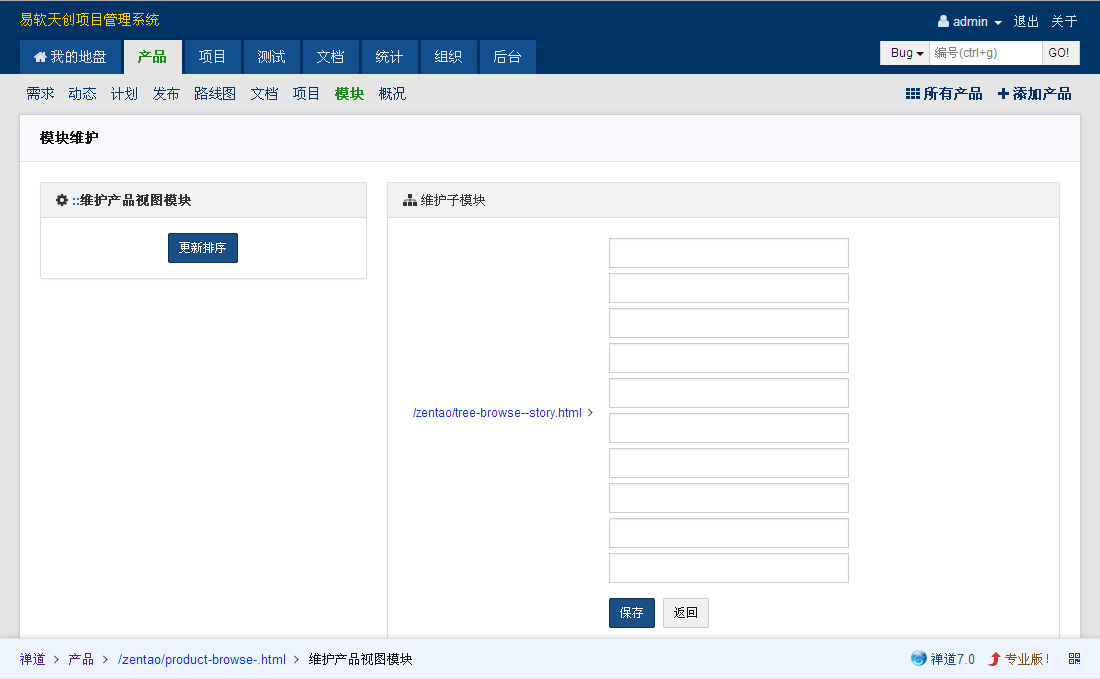Open /zentao/product-browse-.html breadcrumb link
Image resolution: width=1100 pixels, height=679 pixels.
(x=202, y=659)
